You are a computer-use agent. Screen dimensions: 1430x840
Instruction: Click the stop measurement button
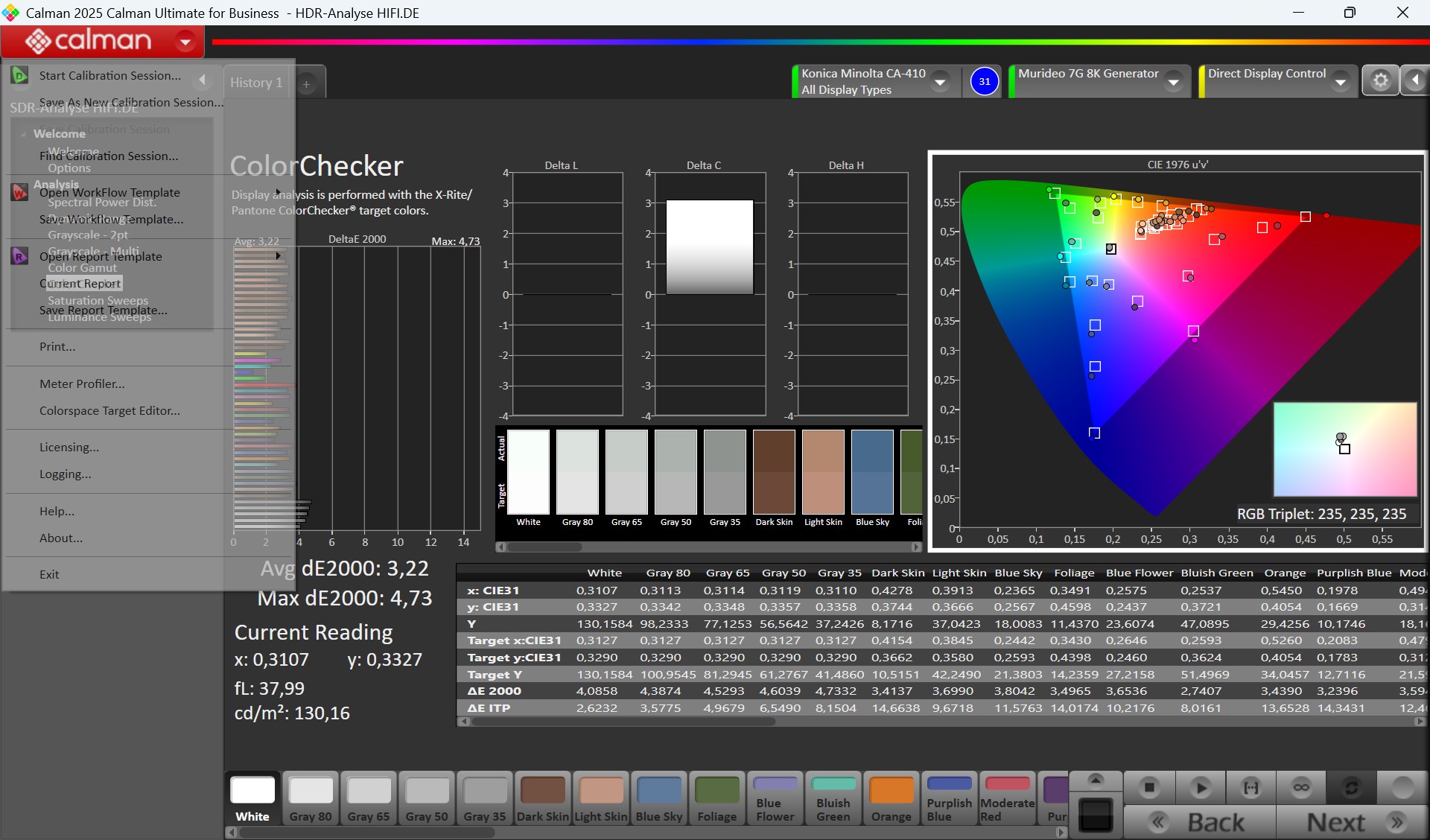[1149, 787]
